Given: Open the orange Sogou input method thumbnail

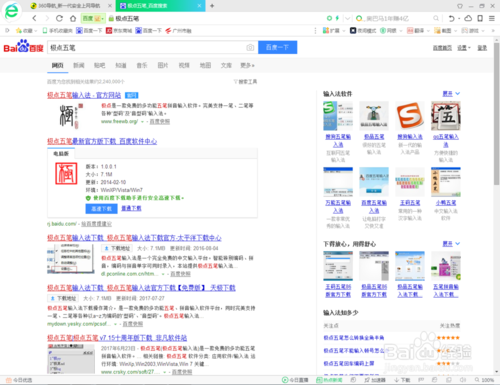Looking at the screenshot, I should coord(410,116).
